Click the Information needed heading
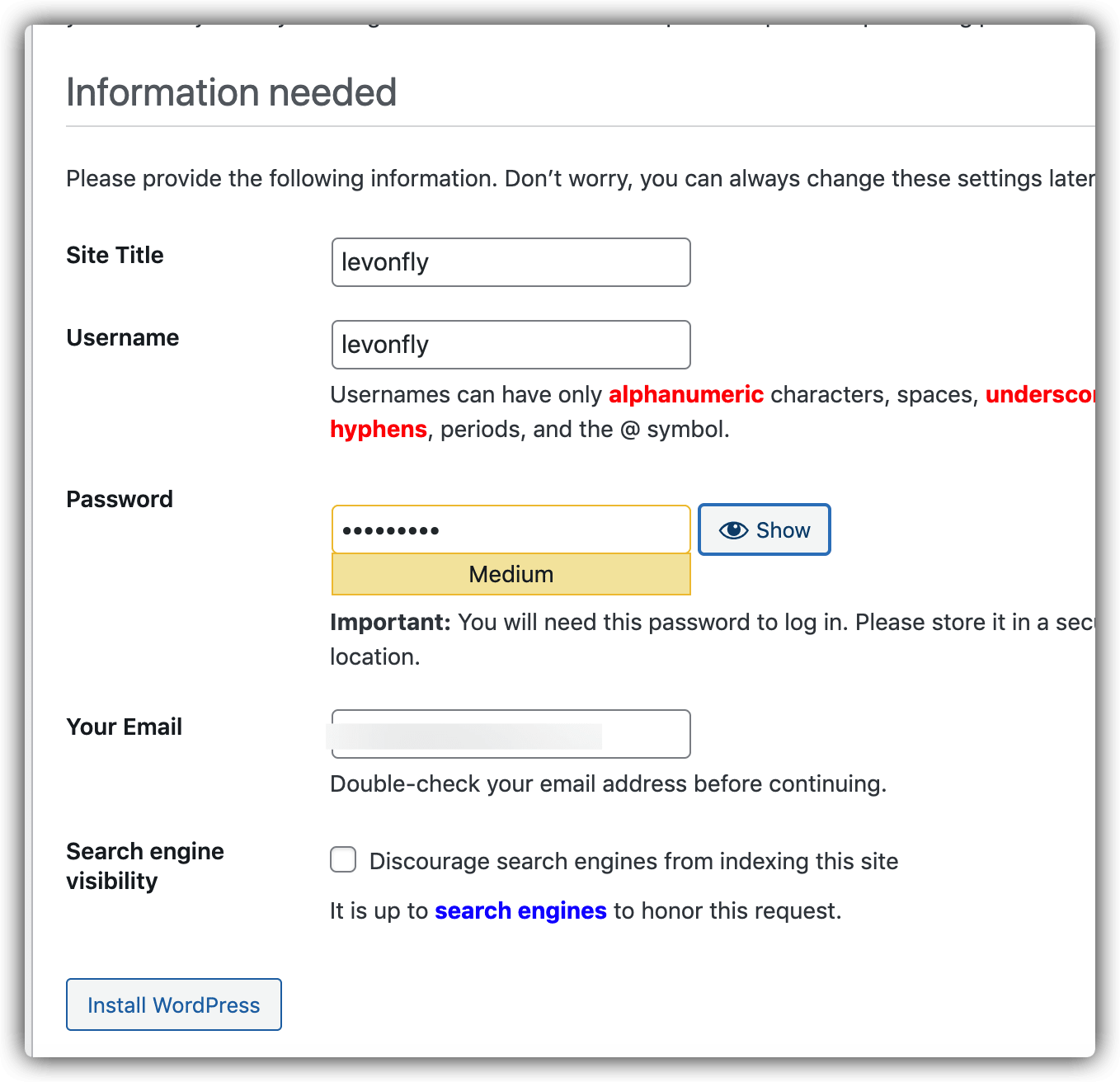This screenshot has height=1082, width=1120. click(231, 92)
